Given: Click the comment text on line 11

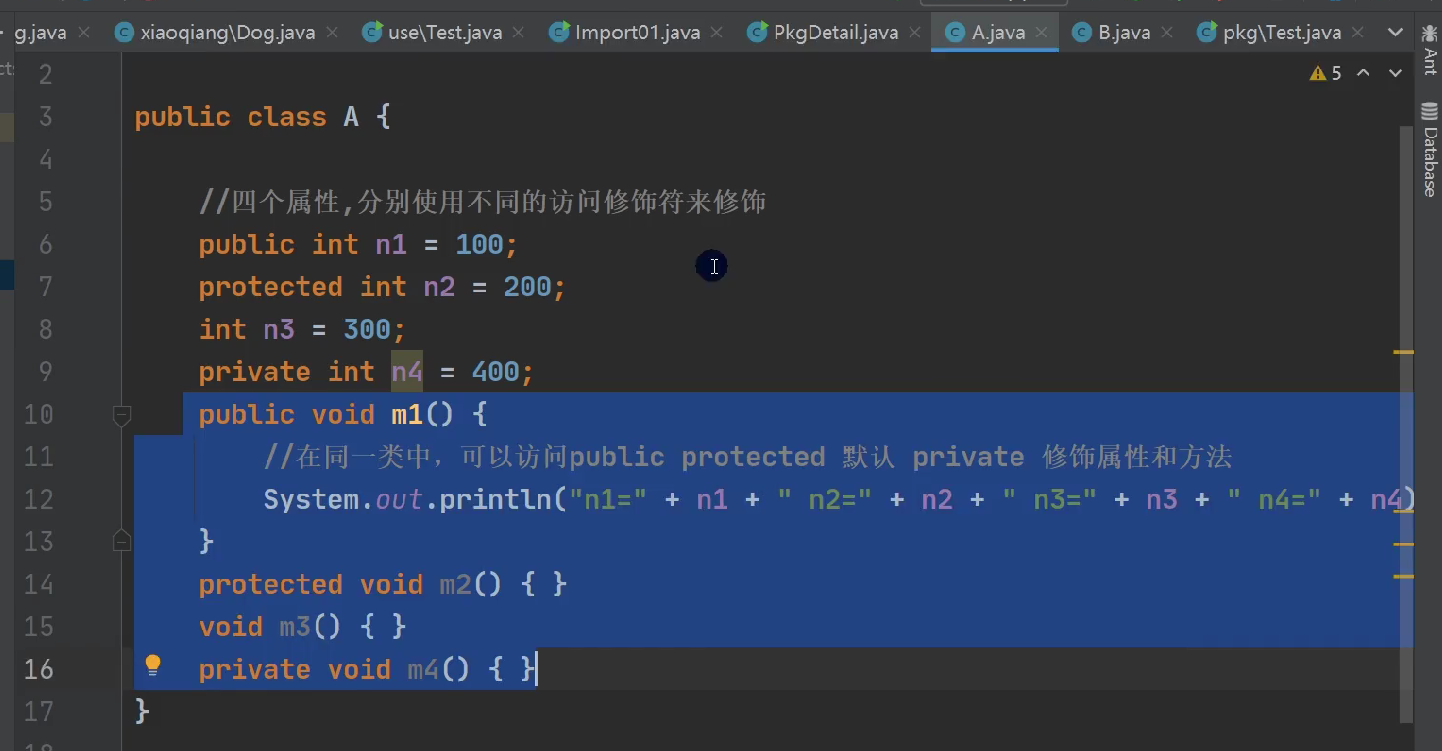Looking at the screenshot, I should point(748,457).
